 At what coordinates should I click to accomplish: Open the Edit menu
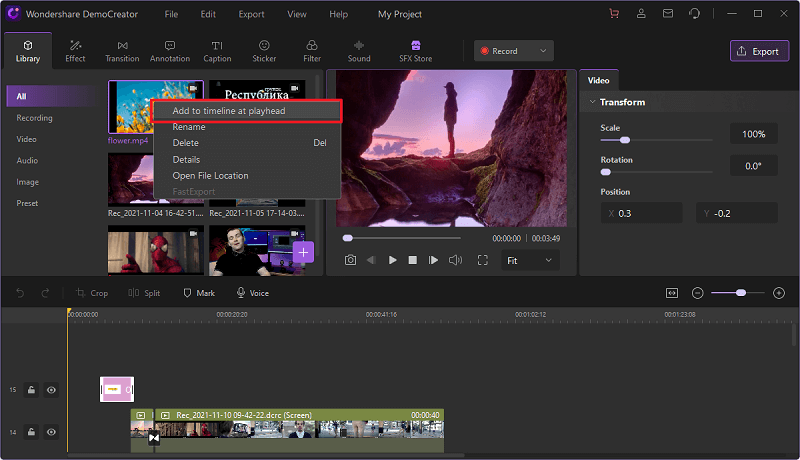pyautogui.click(x=208, y=14)
